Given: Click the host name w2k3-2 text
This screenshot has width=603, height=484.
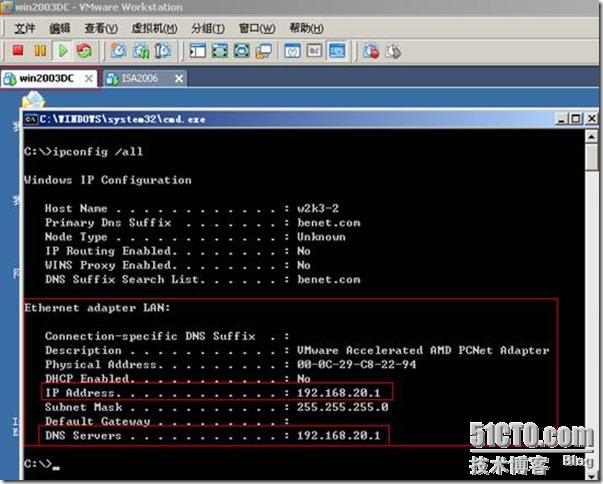Looking at the screenshot, I should tap(318, 208).
